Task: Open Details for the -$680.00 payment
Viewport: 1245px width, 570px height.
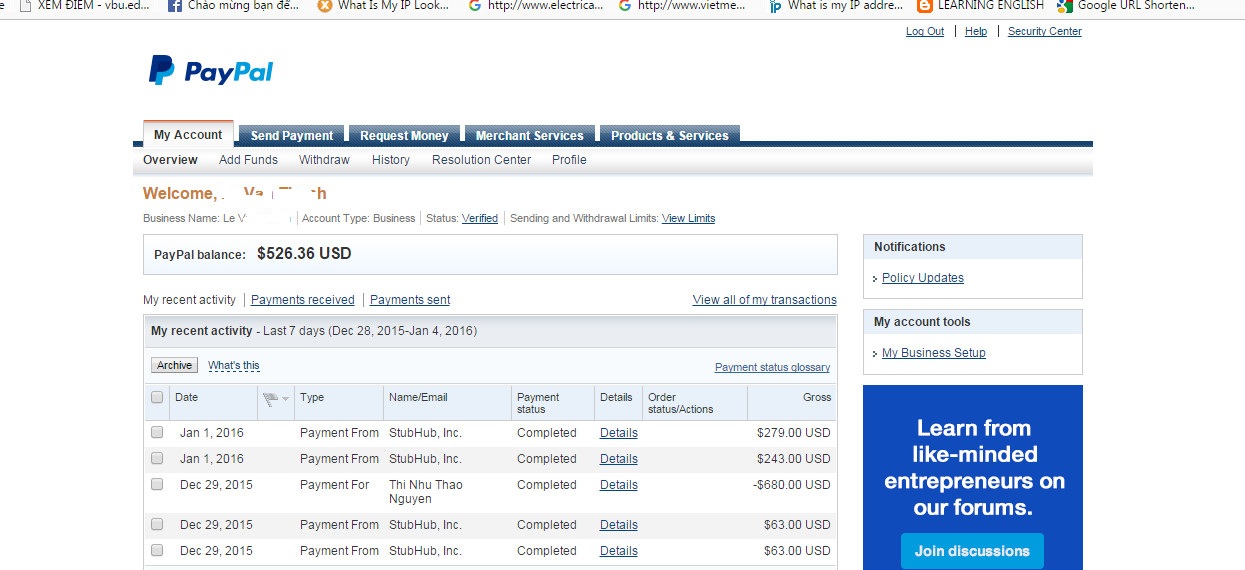Action: click(x=619, y=485)
